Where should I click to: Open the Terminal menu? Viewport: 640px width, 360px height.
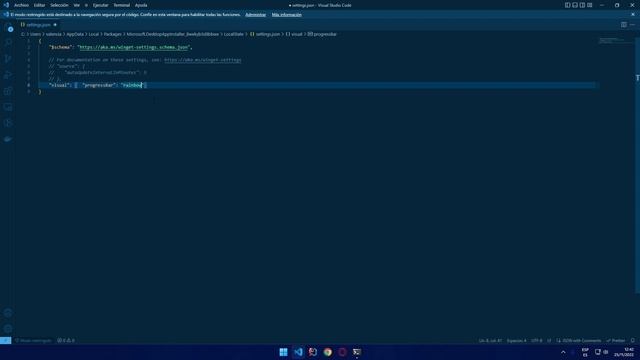coord(121,5)
